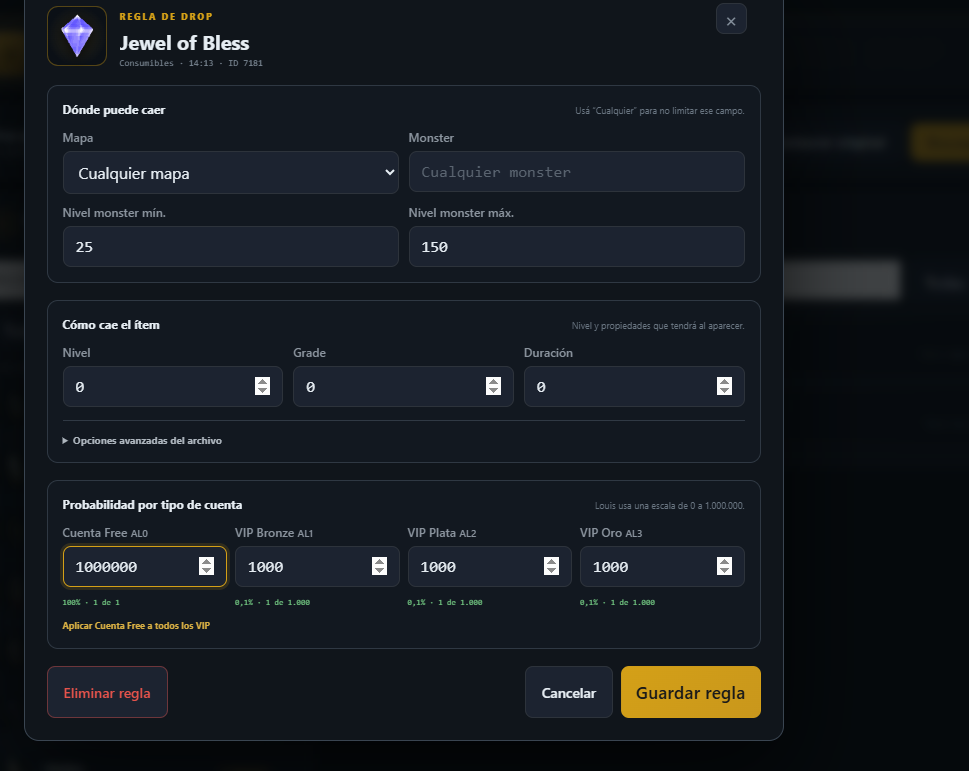The width and height of the screenshot is (969, 771).
Task: Decrease VIP Bronze probability with down arrow
Action: [379, 570]
